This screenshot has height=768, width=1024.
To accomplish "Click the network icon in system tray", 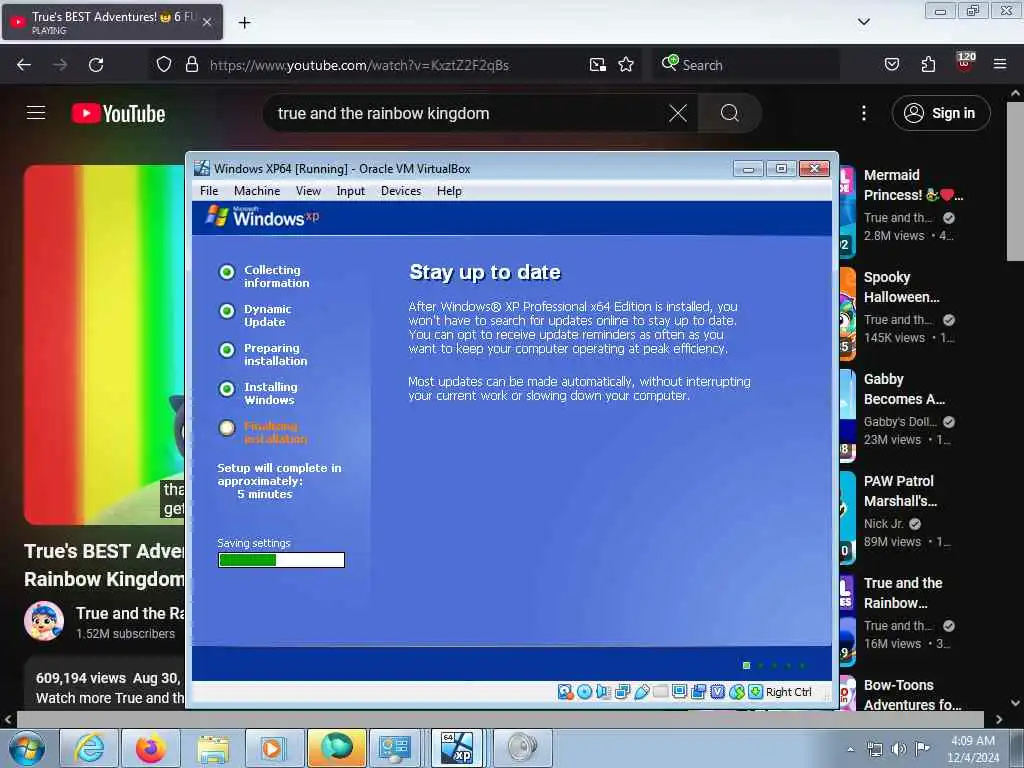I will coord(874,749).
